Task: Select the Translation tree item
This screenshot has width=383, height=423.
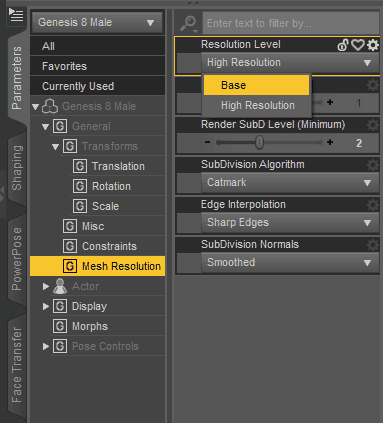Action: [x=119, y=166]
